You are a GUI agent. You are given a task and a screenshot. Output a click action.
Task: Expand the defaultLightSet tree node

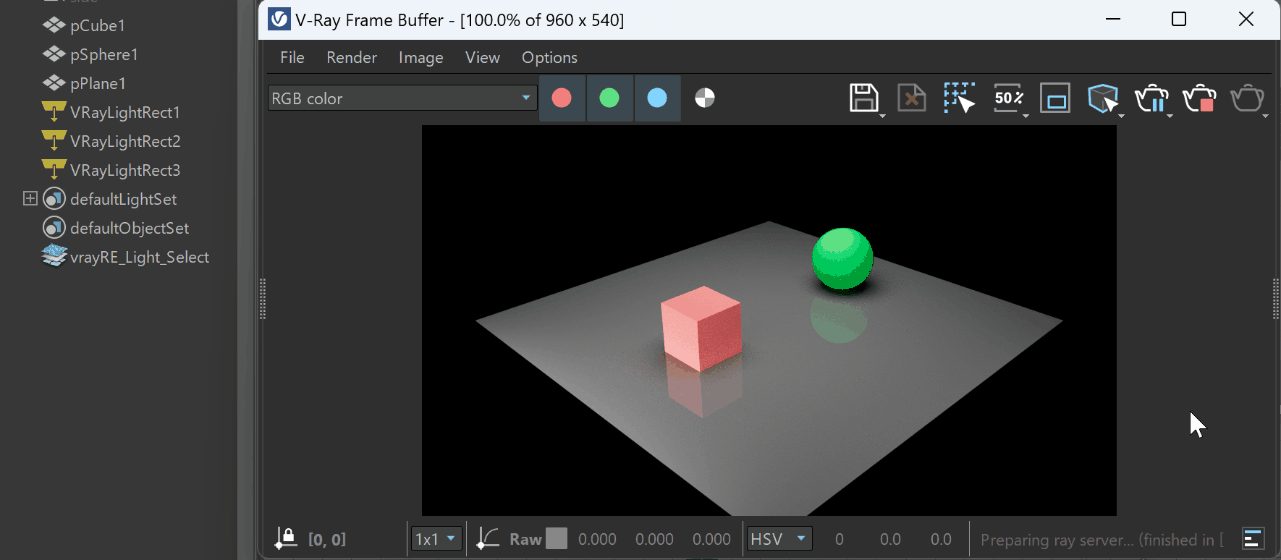click(x=30, y=199)
